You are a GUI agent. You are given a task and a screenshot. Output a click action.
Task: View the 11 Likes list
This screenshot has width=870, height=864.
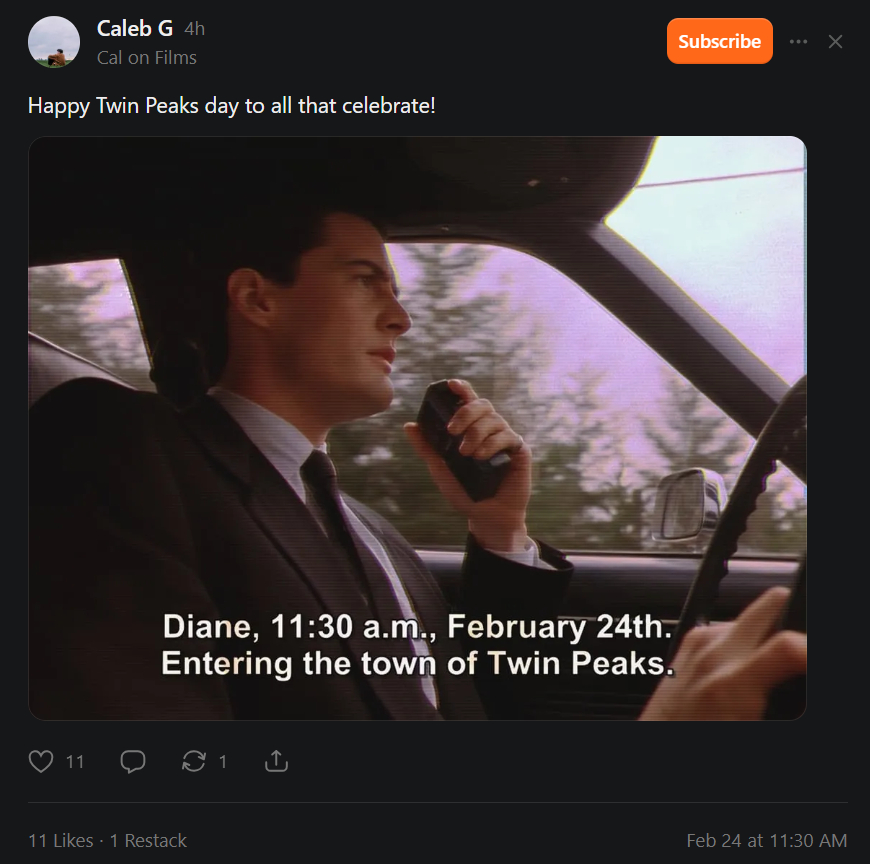click(60, 841)
